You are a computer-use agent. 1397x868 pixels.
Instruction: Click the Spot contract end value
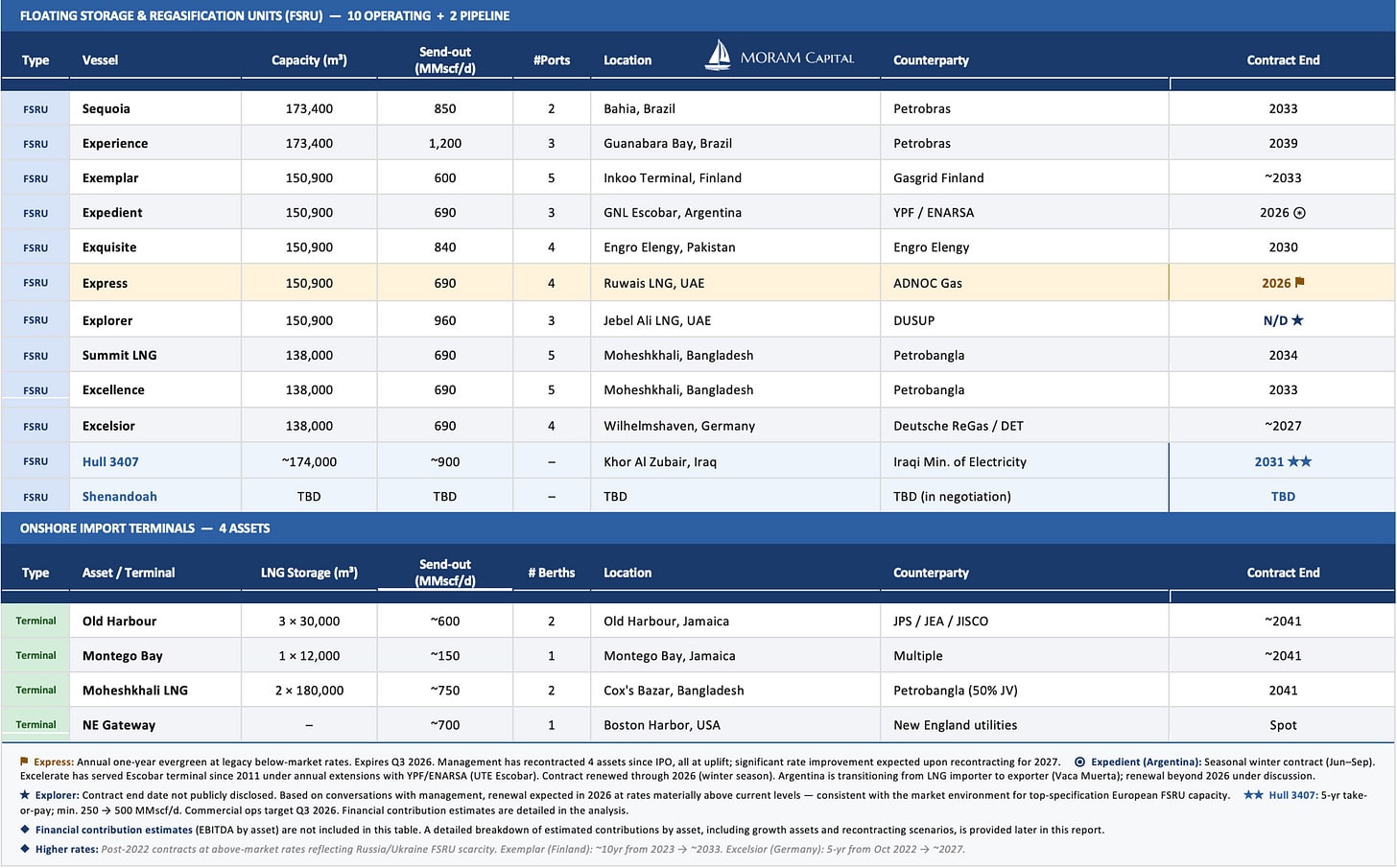[x=1283, y=725]
